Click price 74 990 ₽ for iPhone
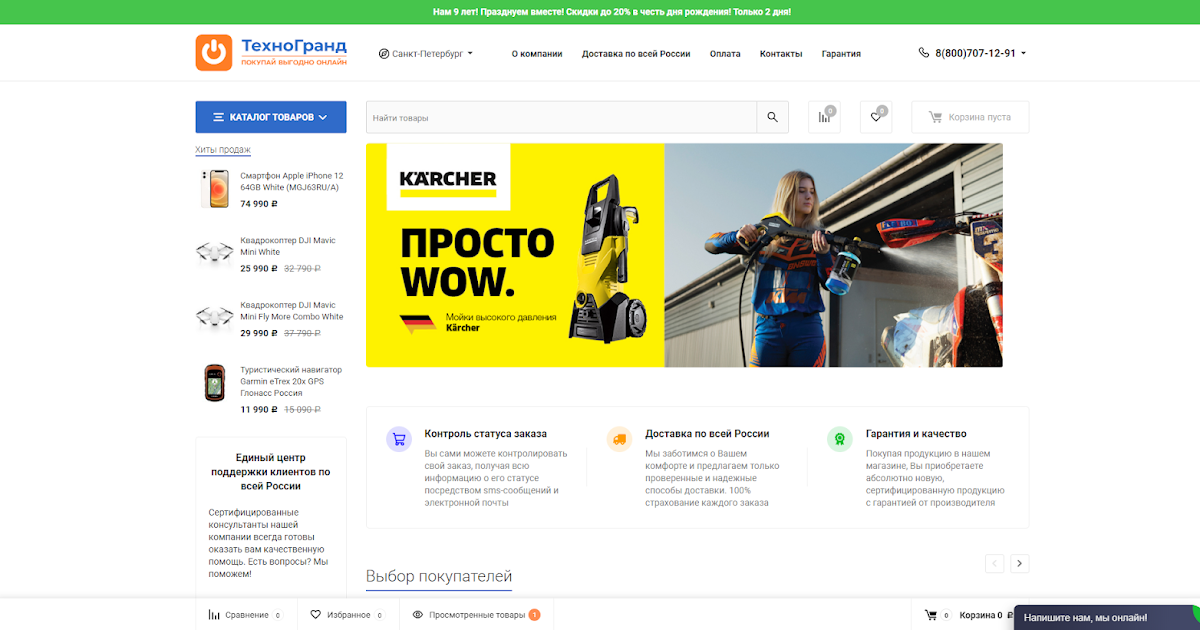This screenshot has width=1200, height=630. click(259, 204)
